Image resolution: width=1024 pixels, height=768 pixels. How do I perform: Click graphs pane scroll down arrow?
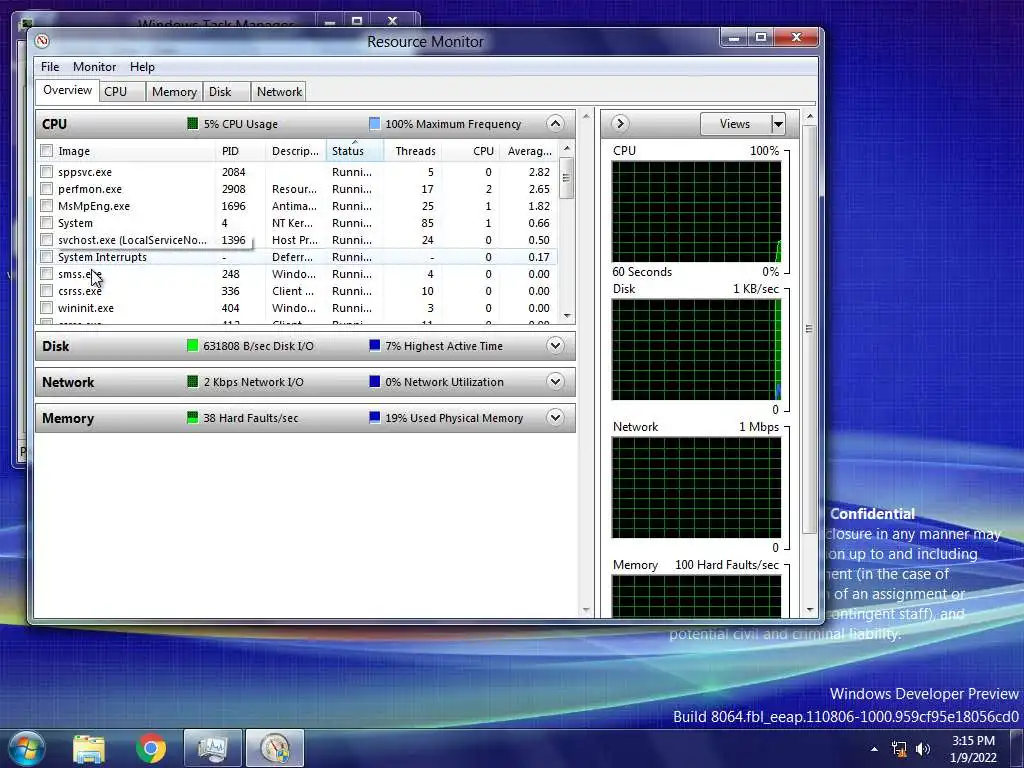pos(810,609)
